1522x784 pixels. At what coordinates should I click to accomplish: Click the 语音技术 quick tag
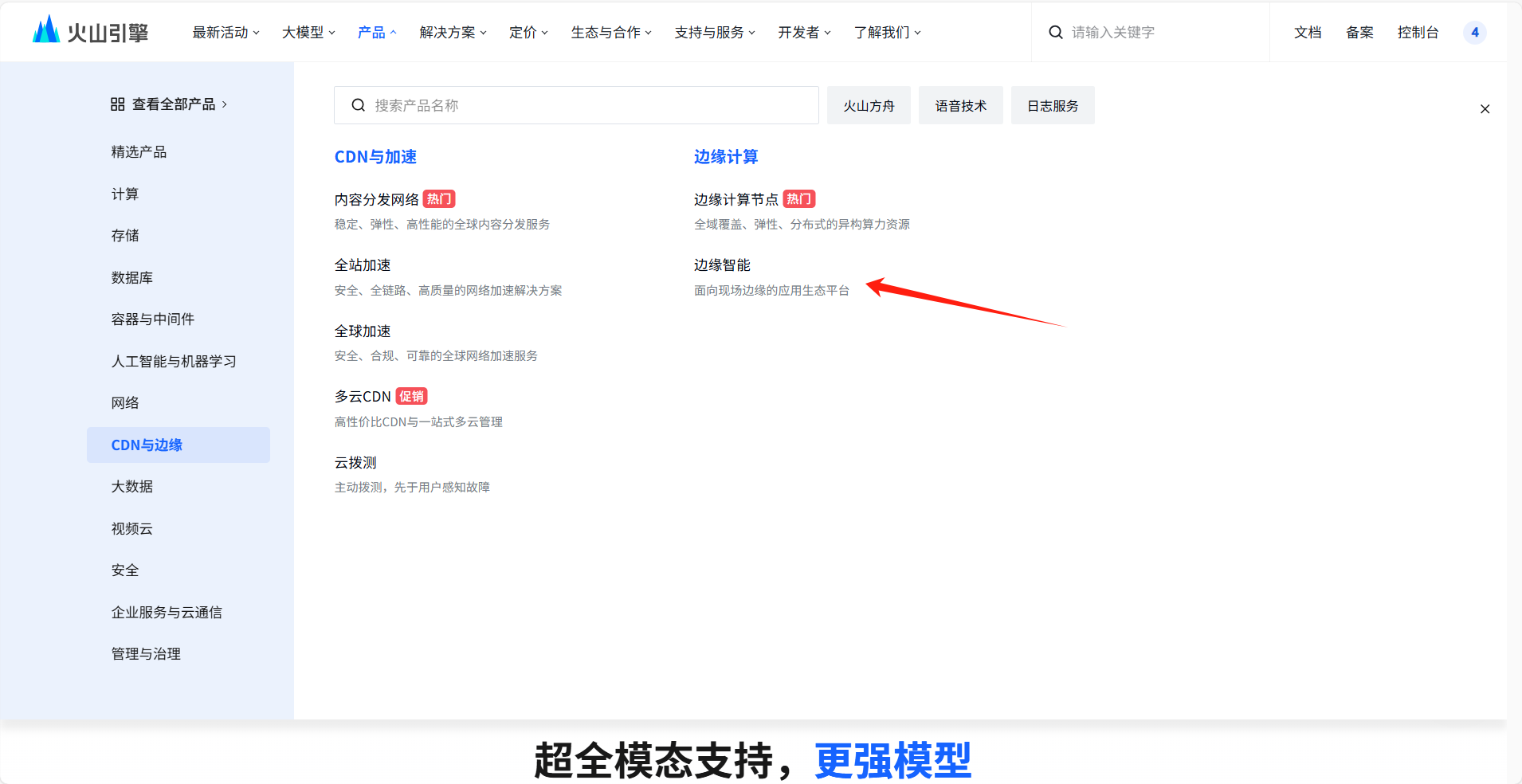pos(961,105)
